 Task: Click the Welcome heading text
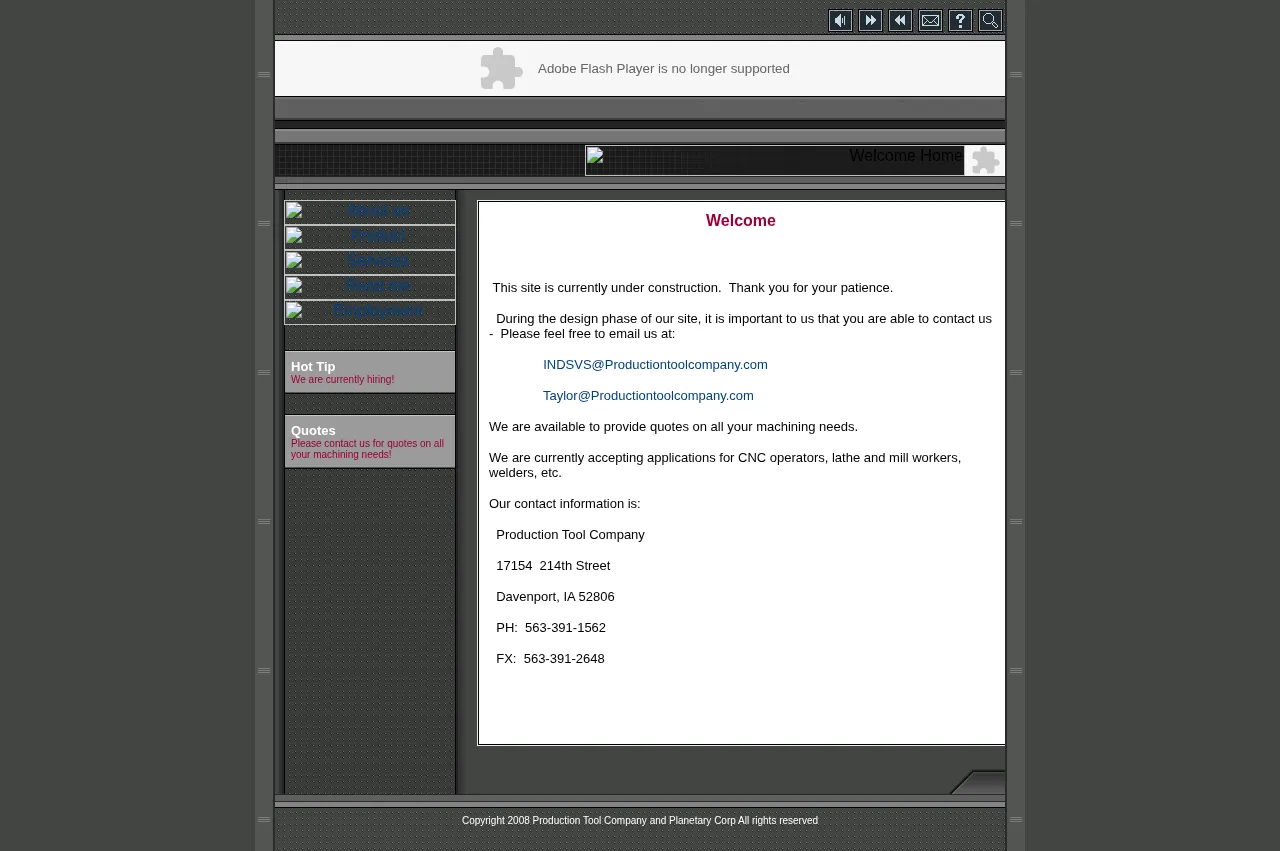coord(740,221)
